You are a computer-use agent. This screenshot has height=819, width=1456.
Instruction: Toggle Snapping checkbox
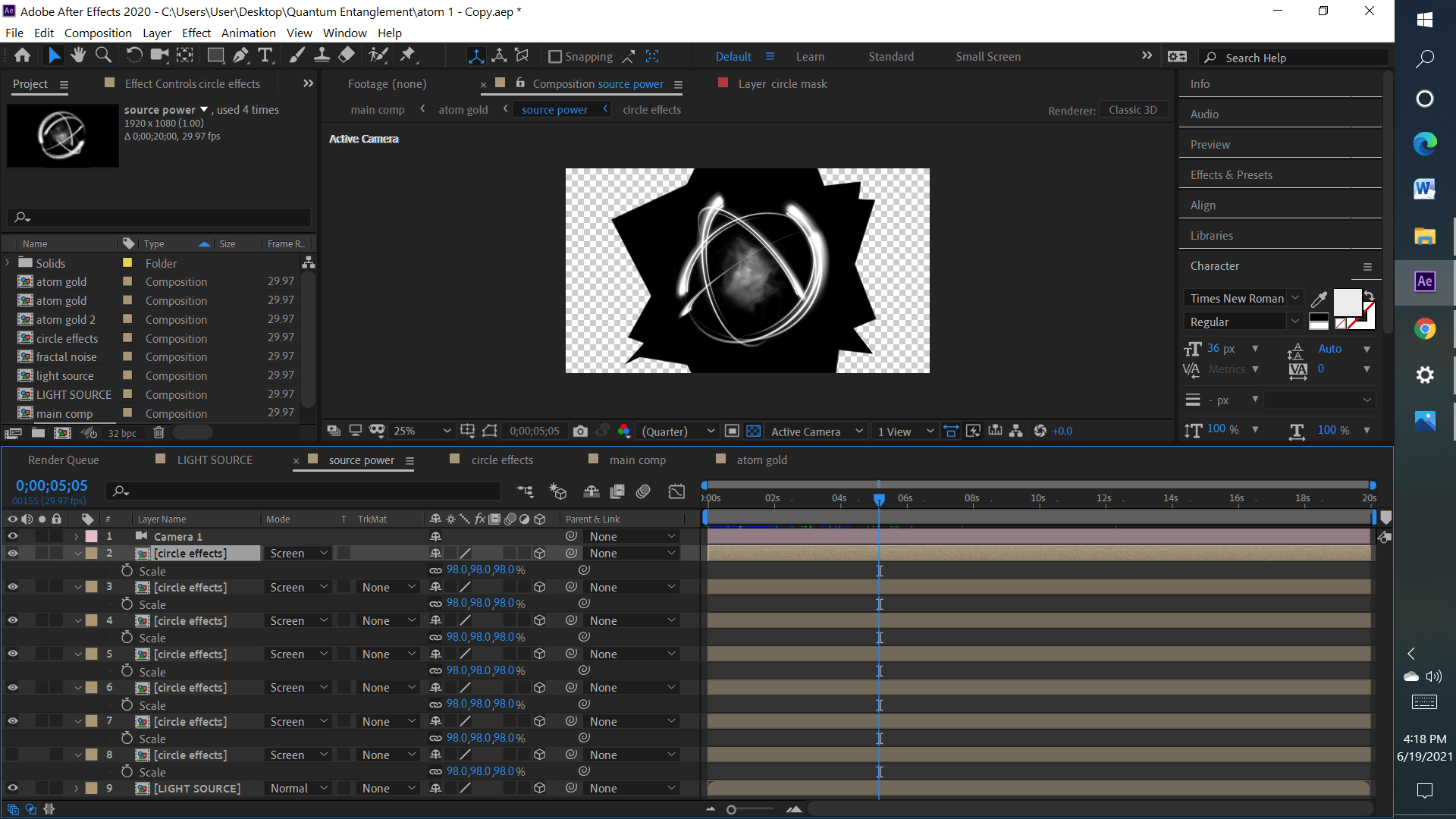(555, 57)
